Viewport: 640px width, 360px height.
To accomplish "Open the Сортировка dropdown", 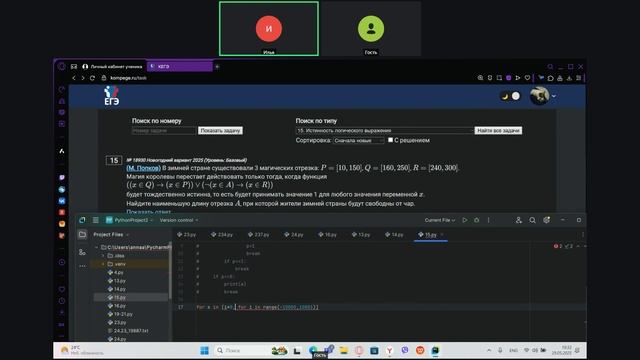I will 358,140.
